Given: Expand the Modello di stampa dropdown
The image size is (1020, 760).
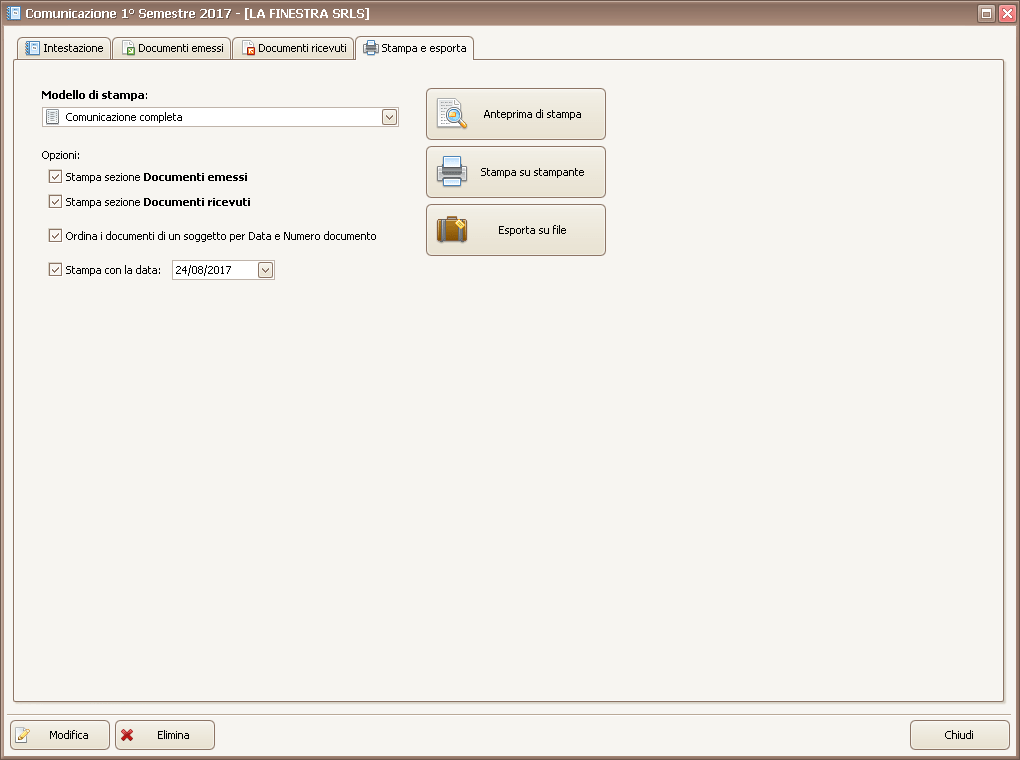Looking at the screenshot, I should pyautogui.click(x=389, y=117).
